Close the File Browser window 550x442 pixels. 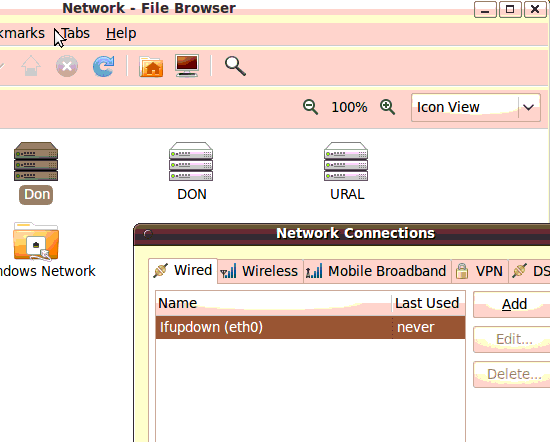coord(535,9)
